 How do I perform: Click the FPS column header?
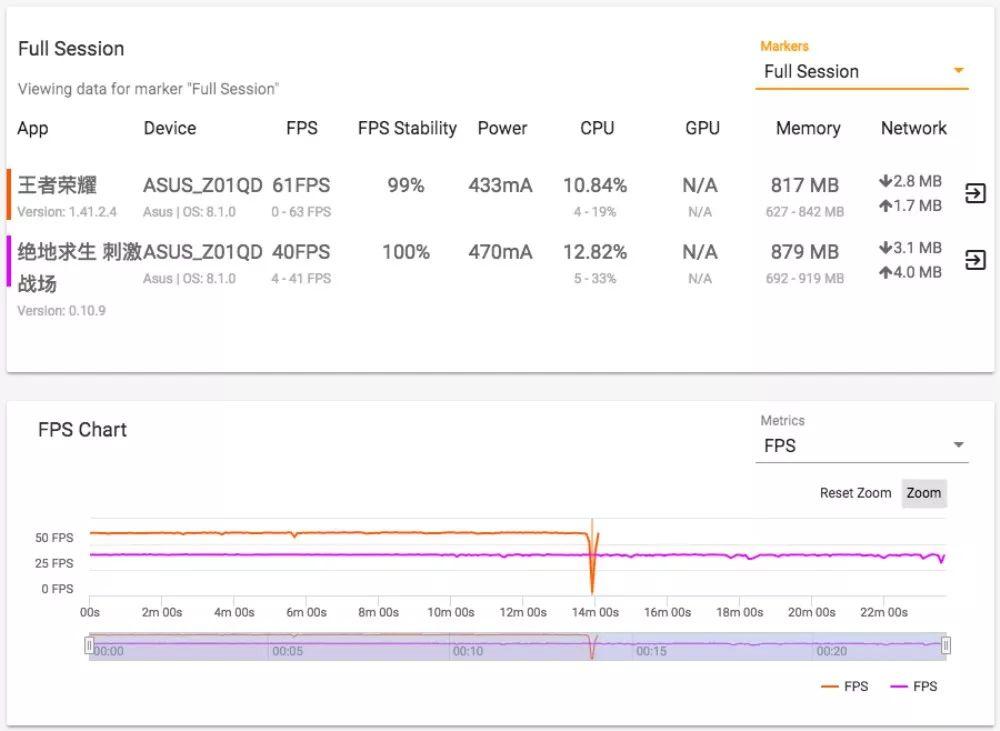pyautogui.click(x=302, y=128)
